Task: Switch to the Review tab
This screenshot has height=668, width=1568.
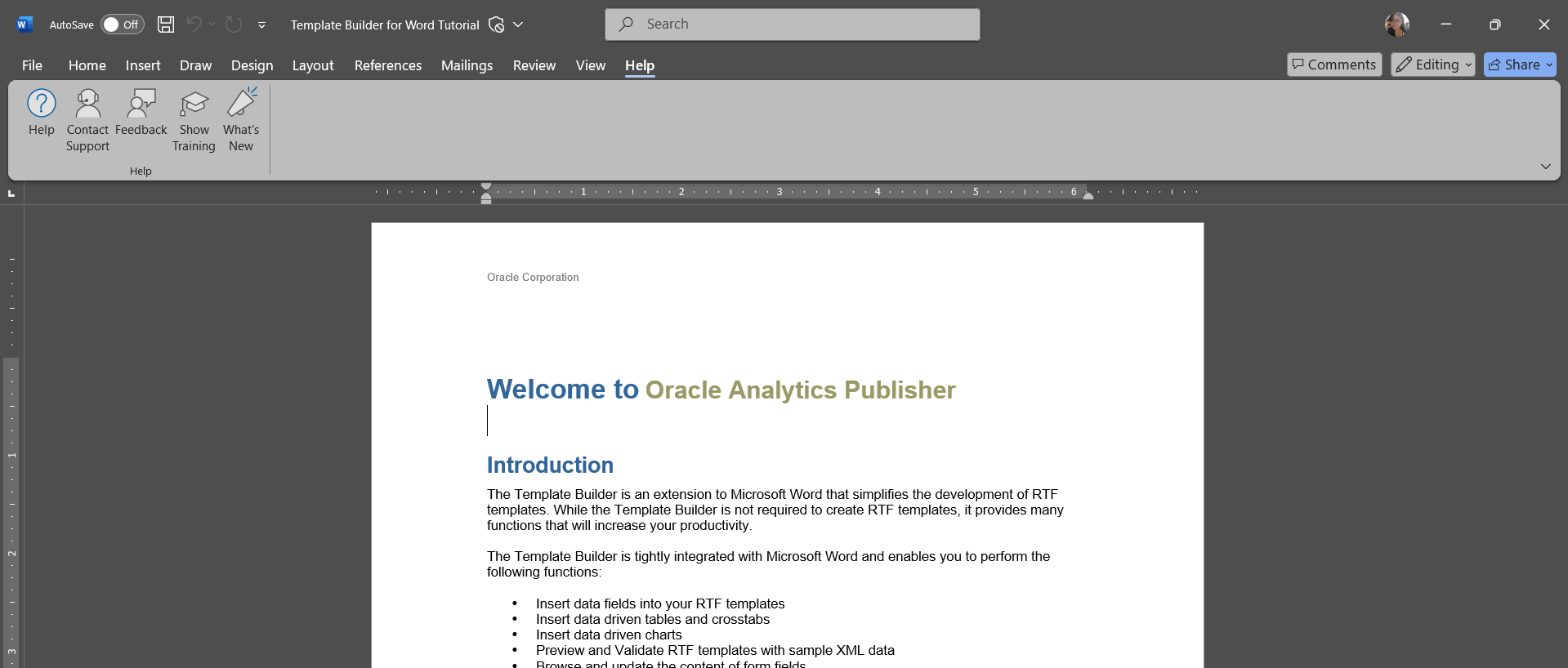Action: pyautogui.click(x=534, y=65)
